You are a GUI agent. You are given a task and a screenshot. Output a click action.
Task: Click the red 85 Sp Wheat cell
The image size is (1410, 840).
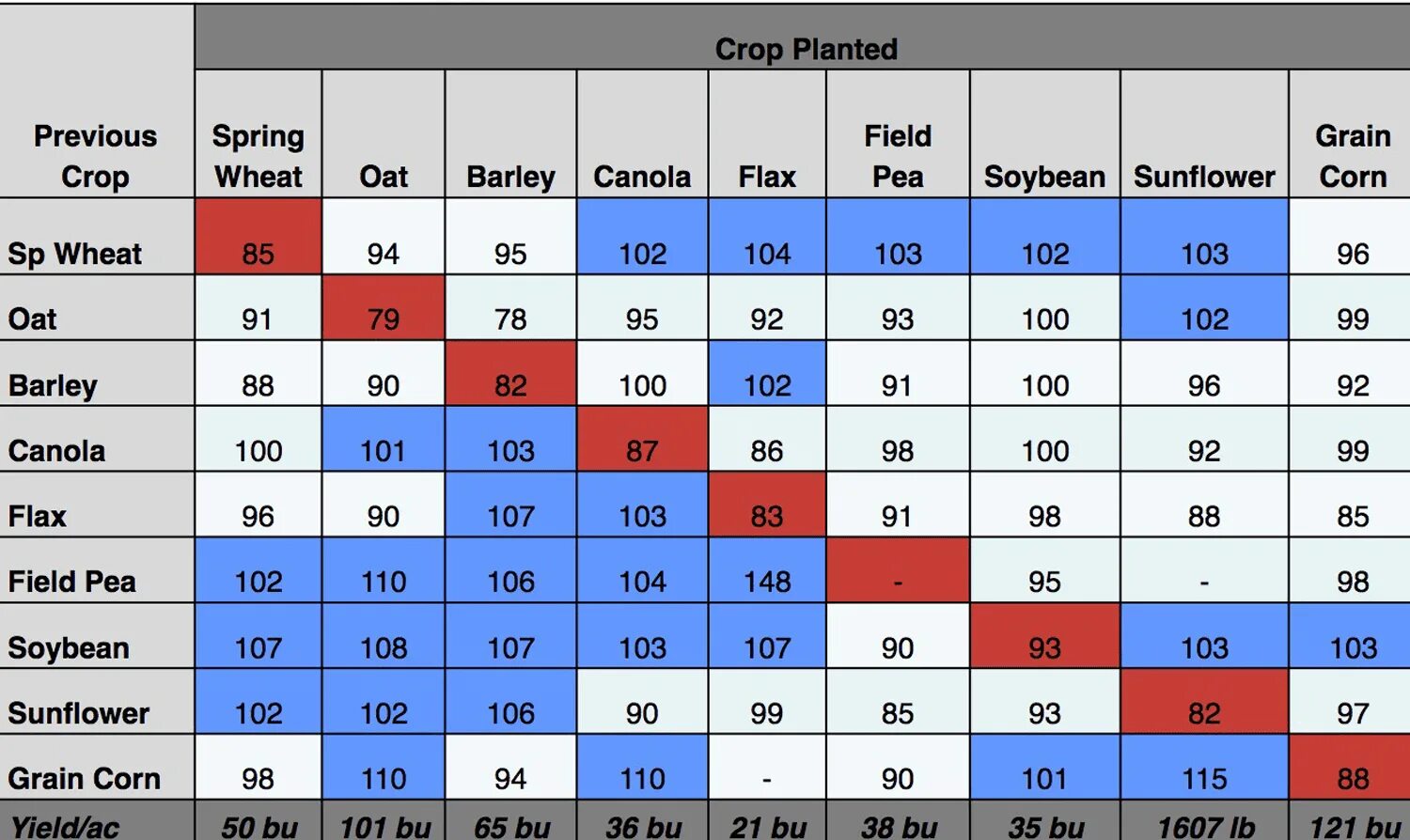click(x=258, y=237)
